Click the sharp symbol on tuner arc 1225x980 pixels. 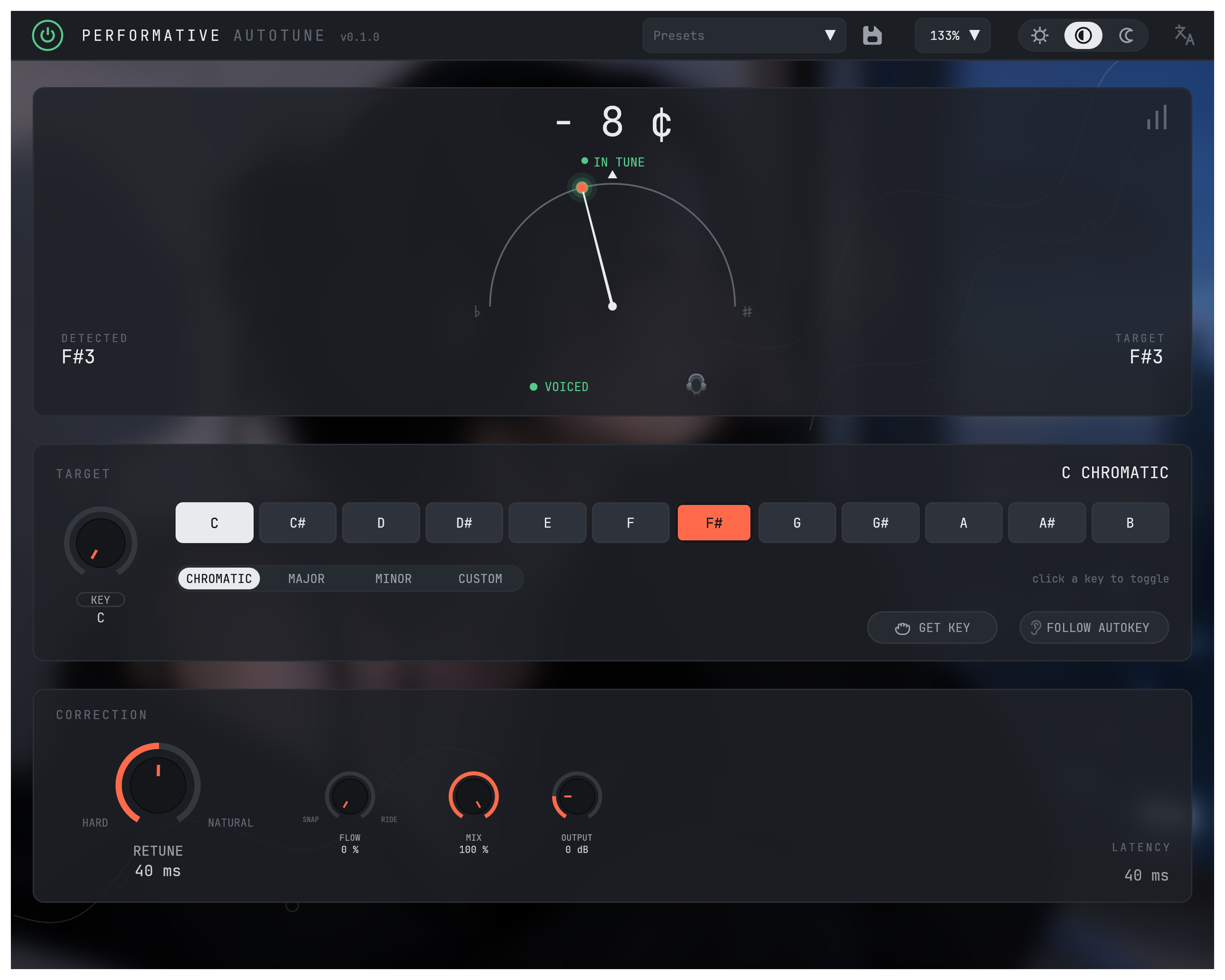(747, 311)
